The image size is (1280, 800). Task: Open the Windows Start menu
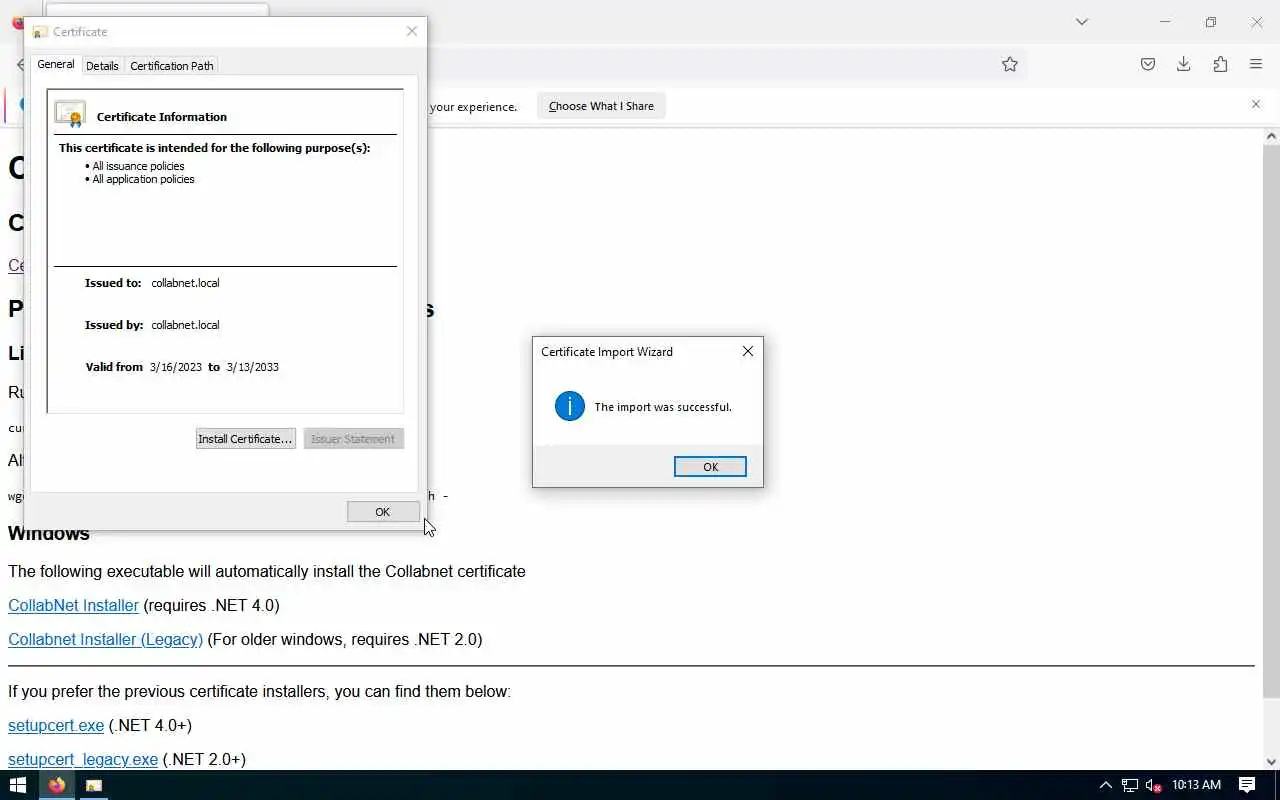(x=17, y=785)
